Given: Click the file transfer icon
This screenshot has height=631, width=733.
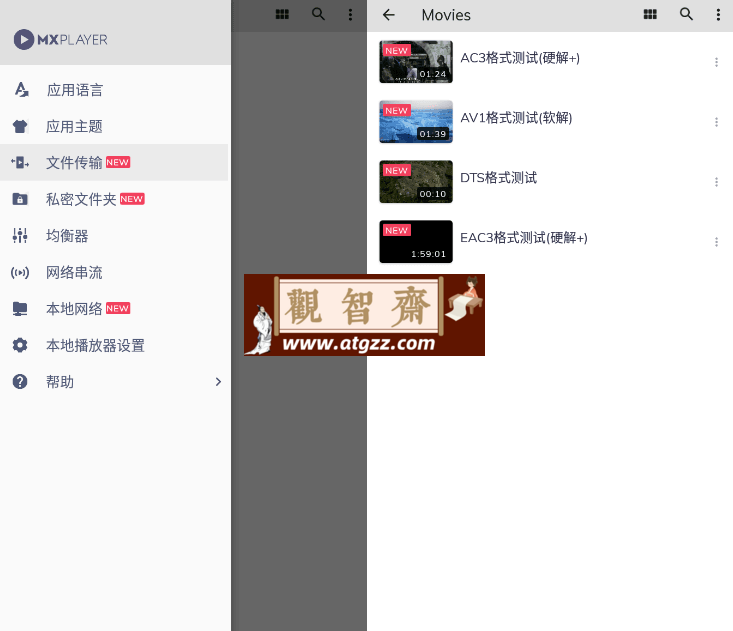Looking at the screenshot, I should [x=20, y=163].
